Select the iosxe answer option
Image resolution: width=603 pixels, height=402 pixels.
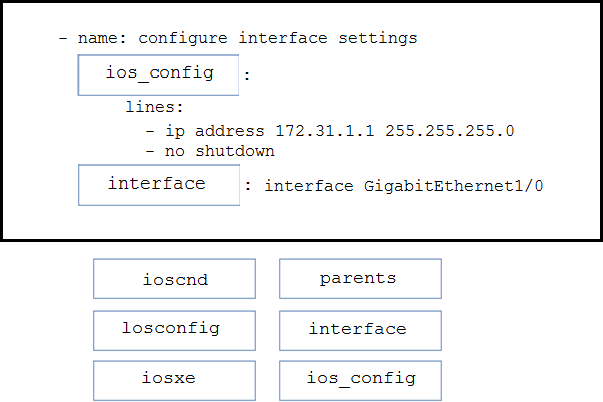click(x=174, y=380)
